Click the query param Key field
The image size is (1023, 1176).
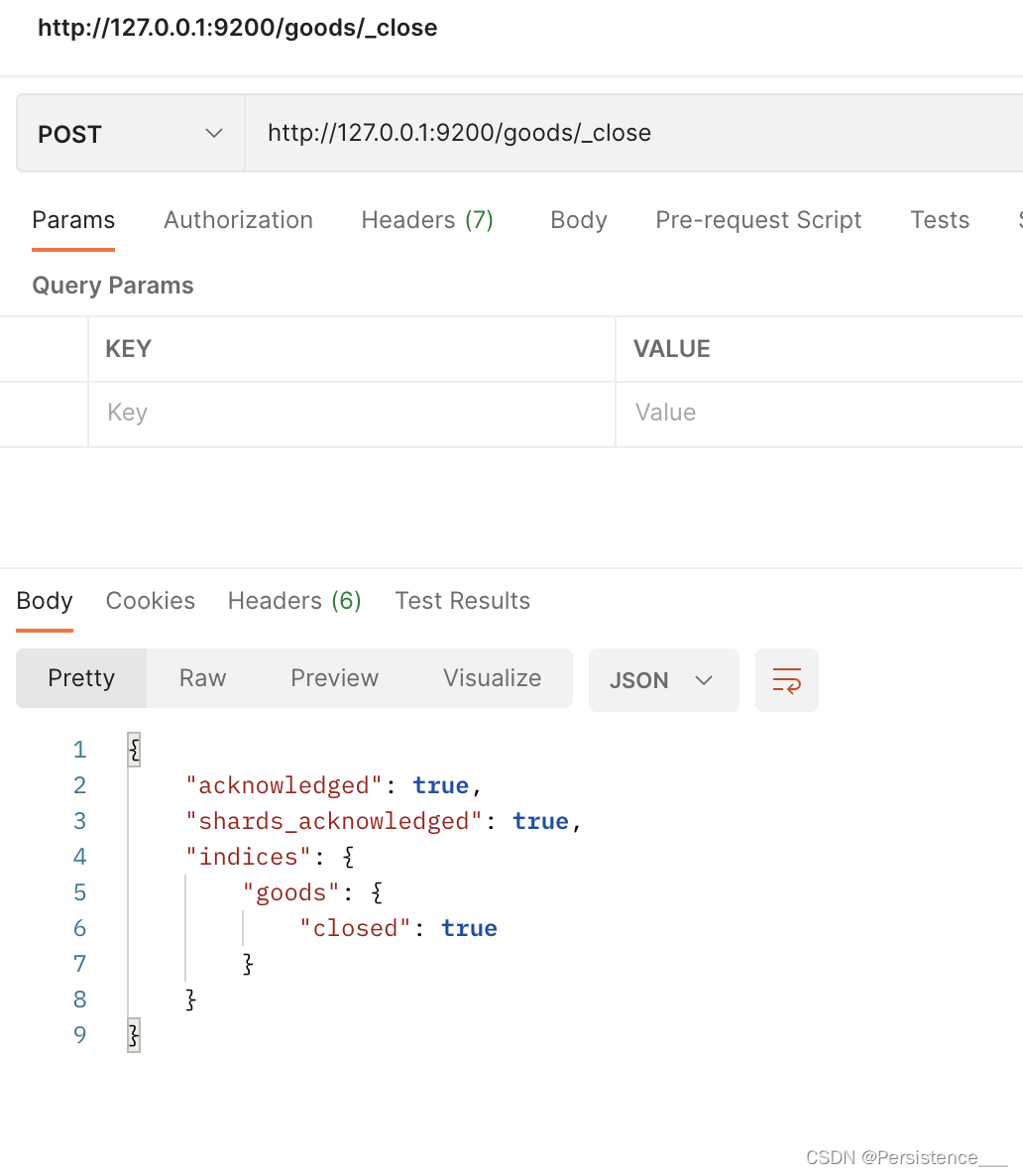pyautogui.click(x=351, y=412)
